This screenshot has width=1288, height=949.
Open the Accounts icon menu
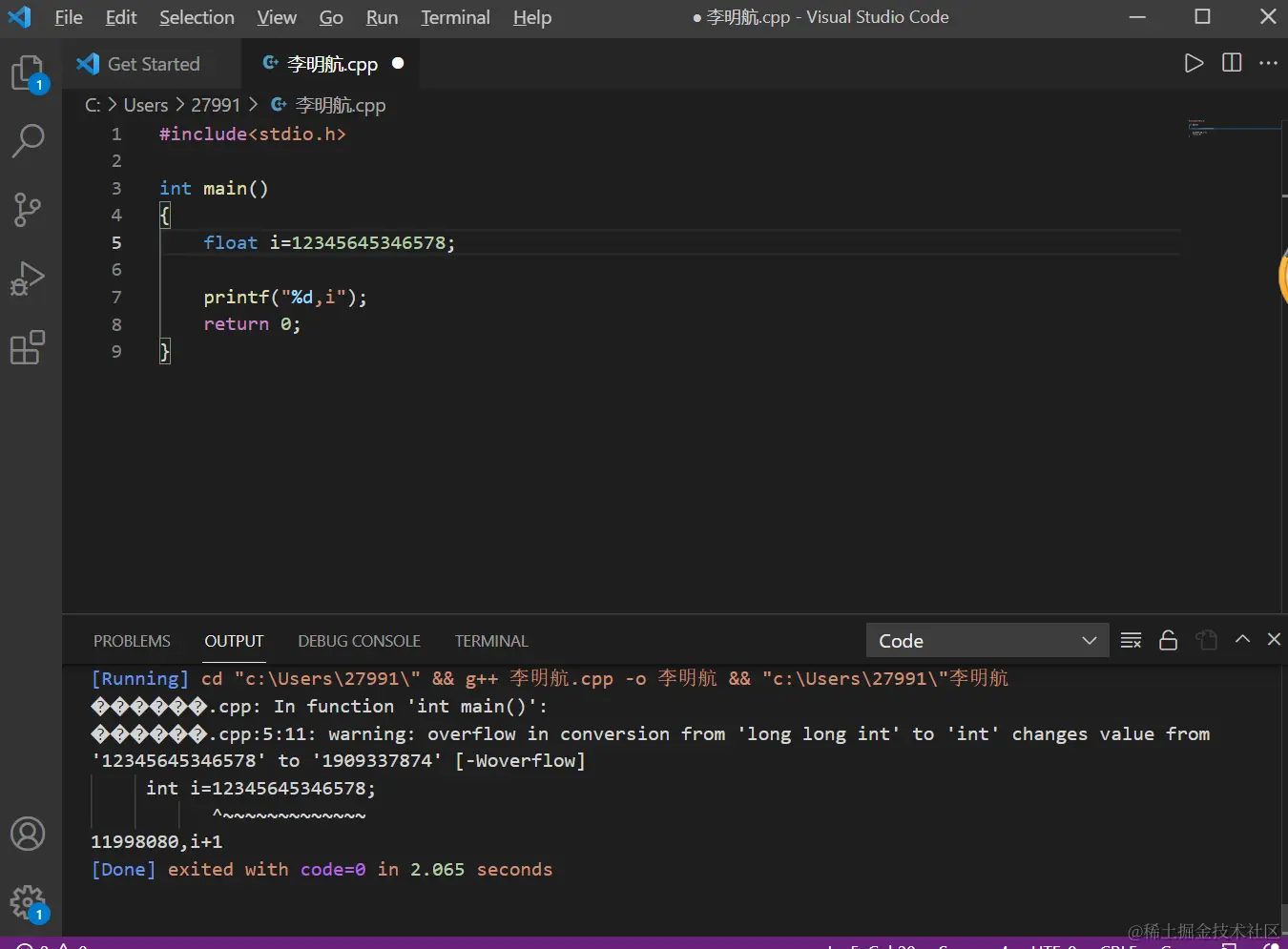coord(28,834)
